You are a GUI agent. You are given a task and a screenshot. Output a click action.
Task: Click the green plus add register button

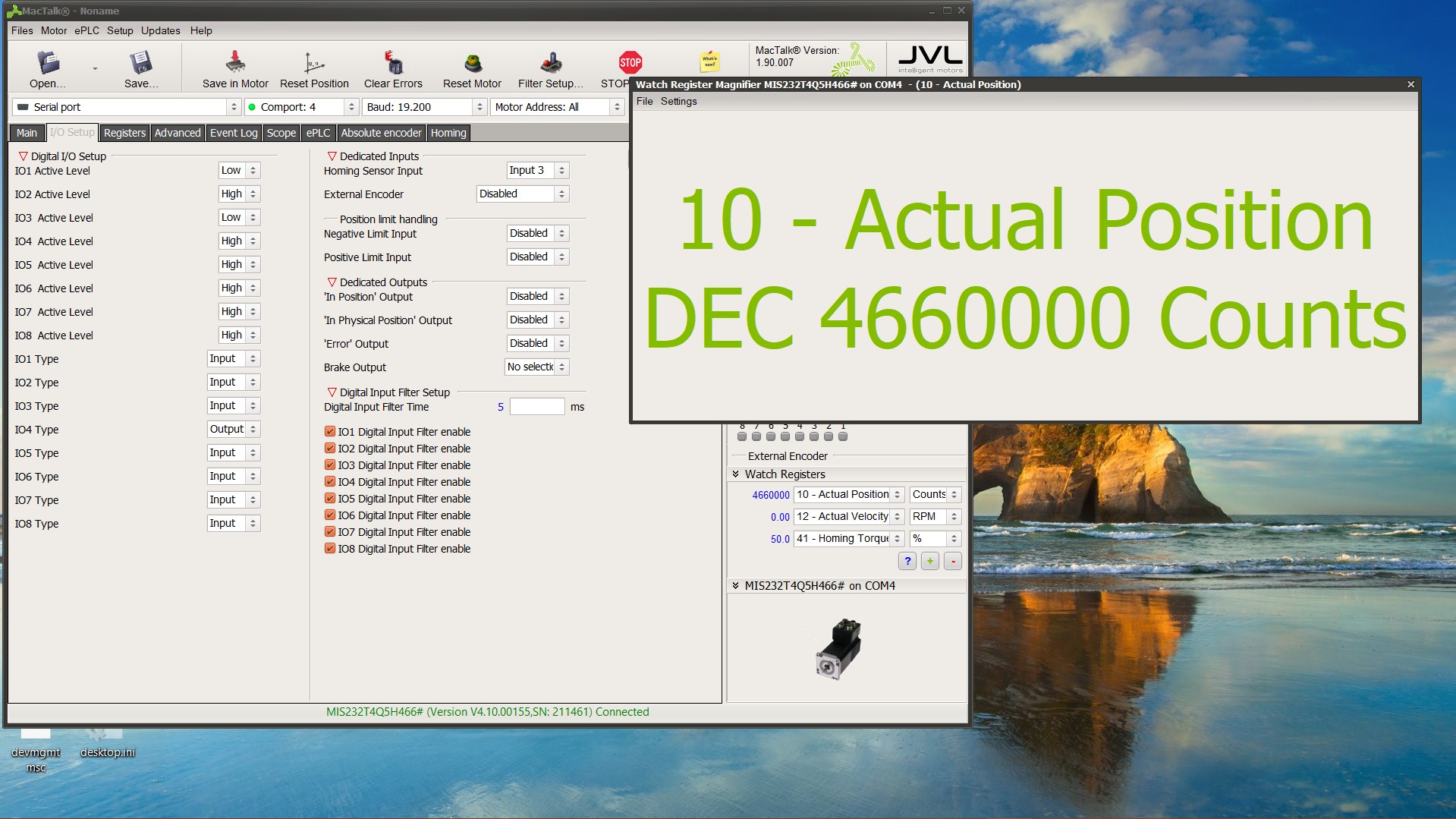pos(930,561)
